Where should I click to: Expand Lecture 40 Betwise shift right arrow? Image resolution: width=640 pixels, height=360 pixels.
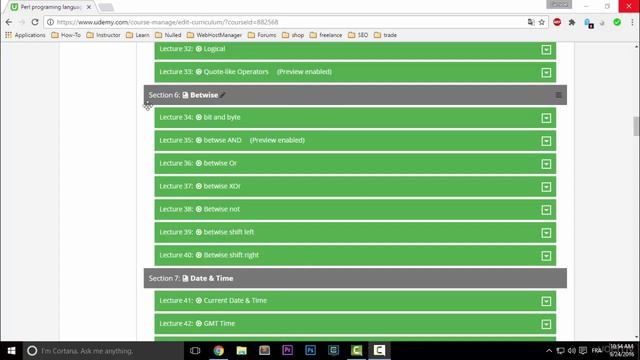546,256
